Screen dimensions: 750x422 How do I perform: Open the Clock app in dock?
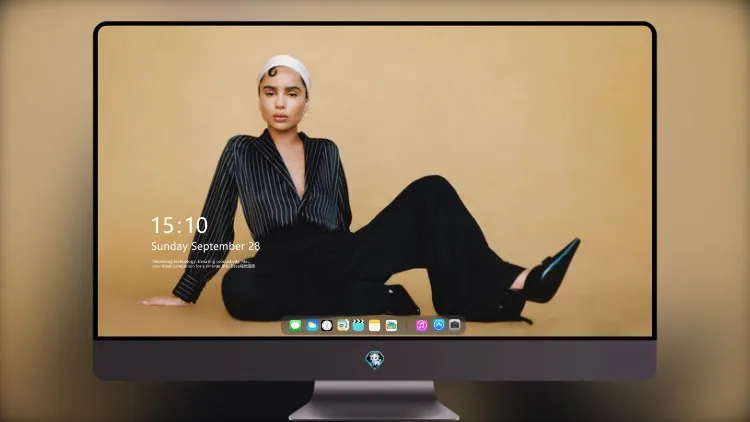327,325
